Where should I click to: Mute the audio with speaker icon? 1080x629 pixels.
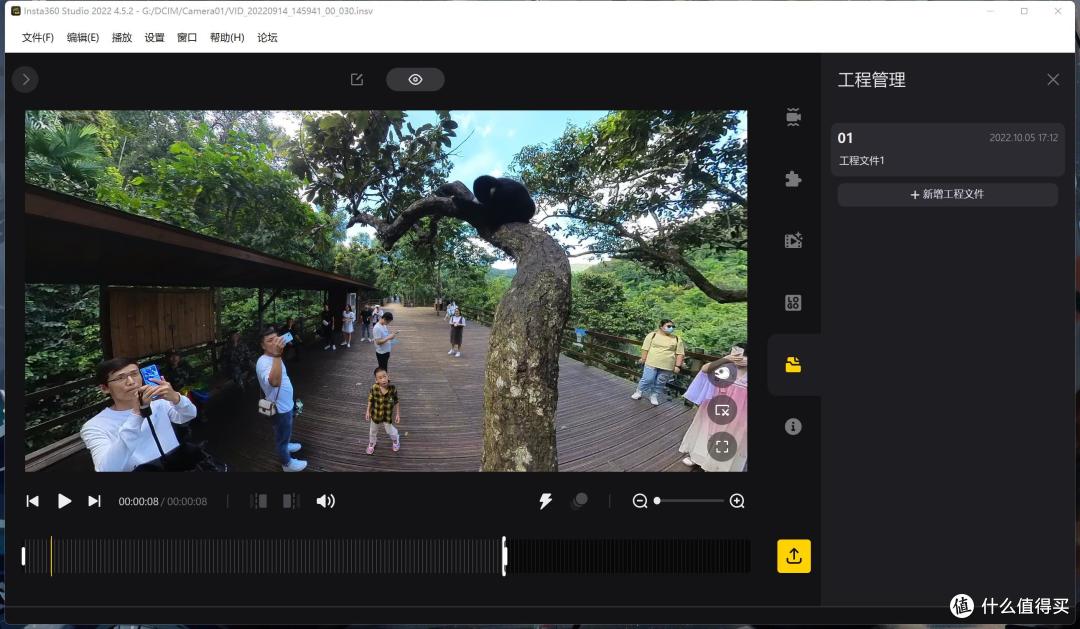[325, 501]
